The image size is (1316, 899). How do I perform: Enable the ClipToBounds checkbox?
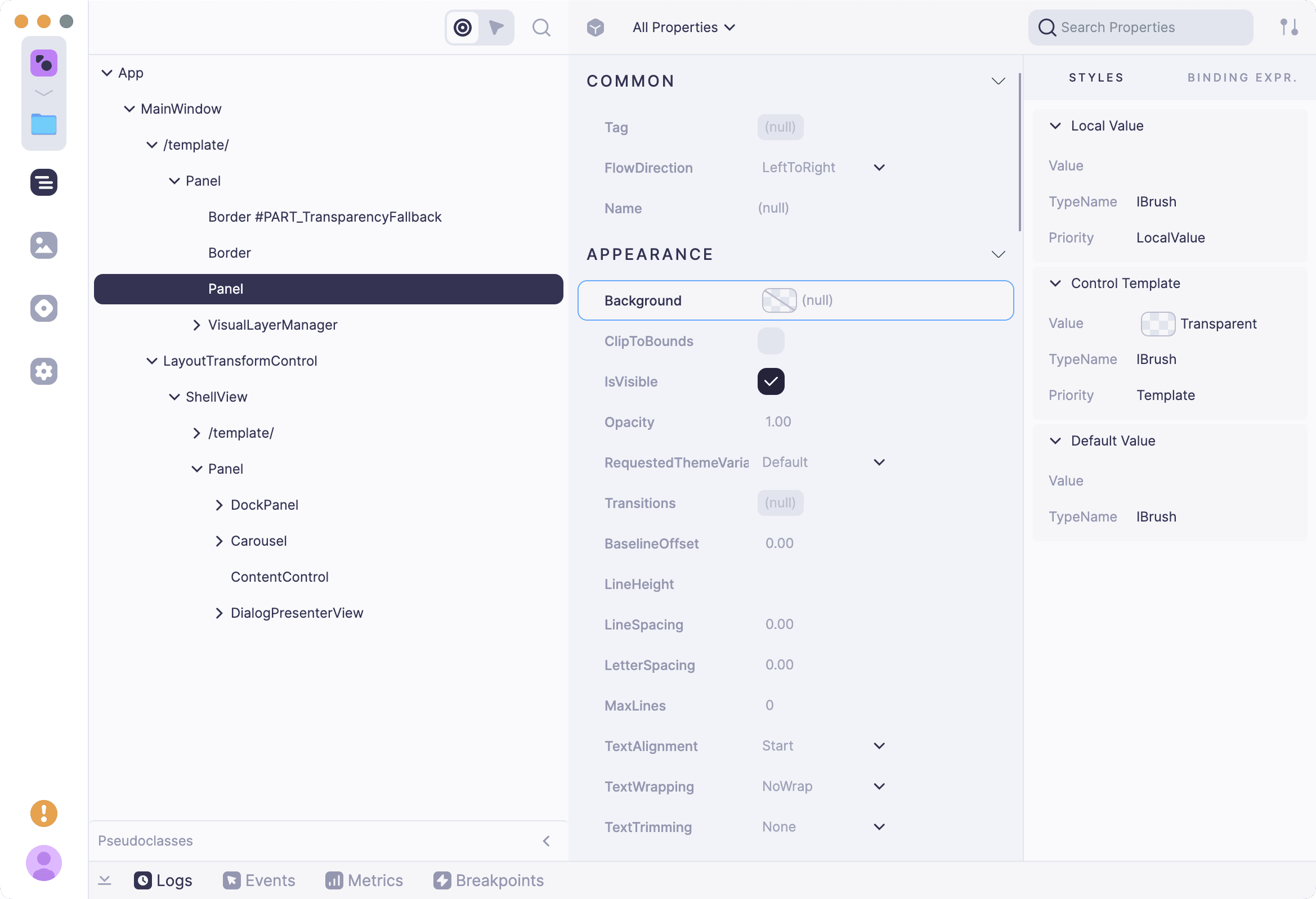[x=771, y=341]
